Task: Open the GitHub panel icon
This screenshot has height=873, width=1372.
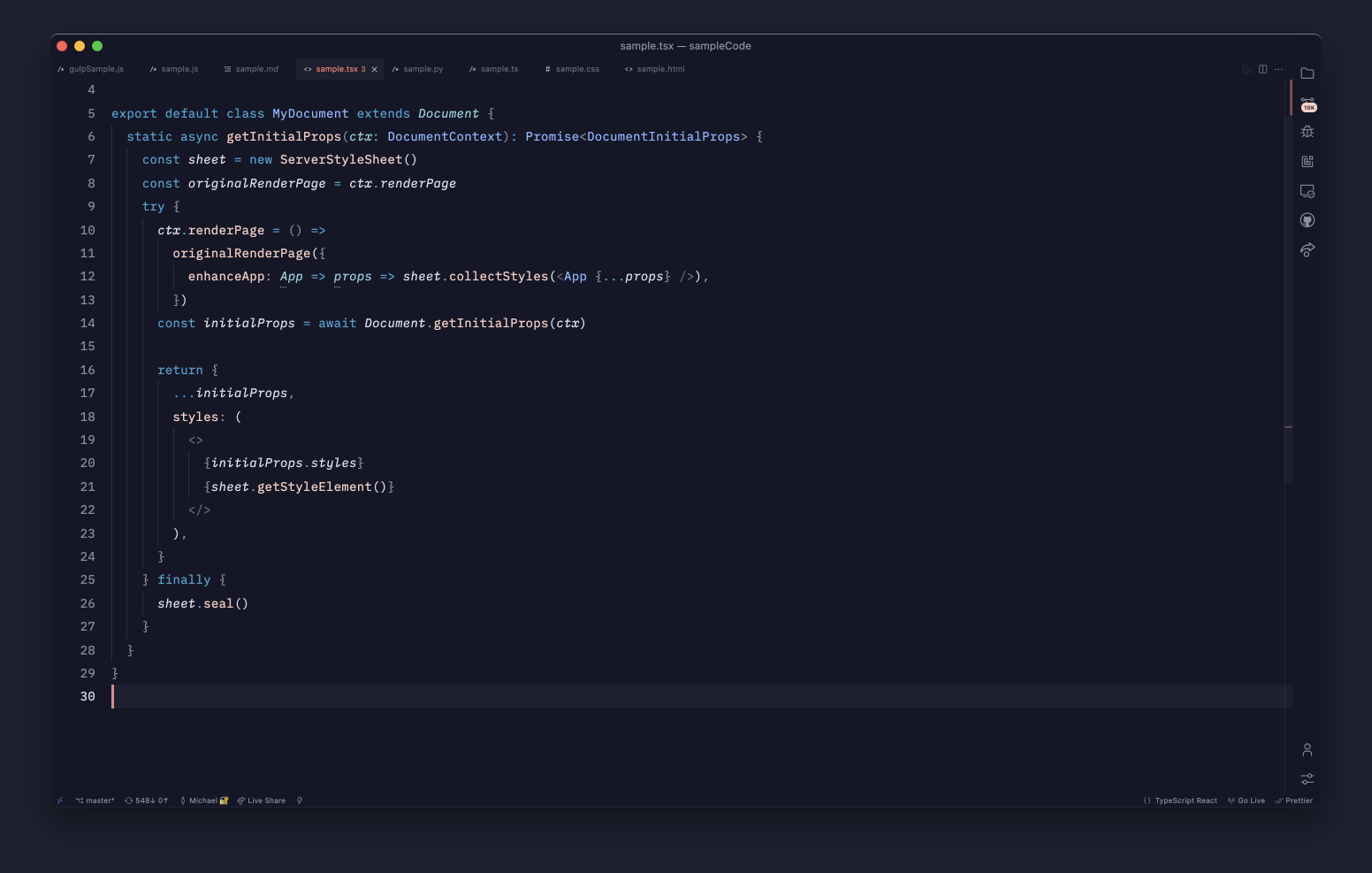Action: pyautogui.click(x=1307, y=220)
